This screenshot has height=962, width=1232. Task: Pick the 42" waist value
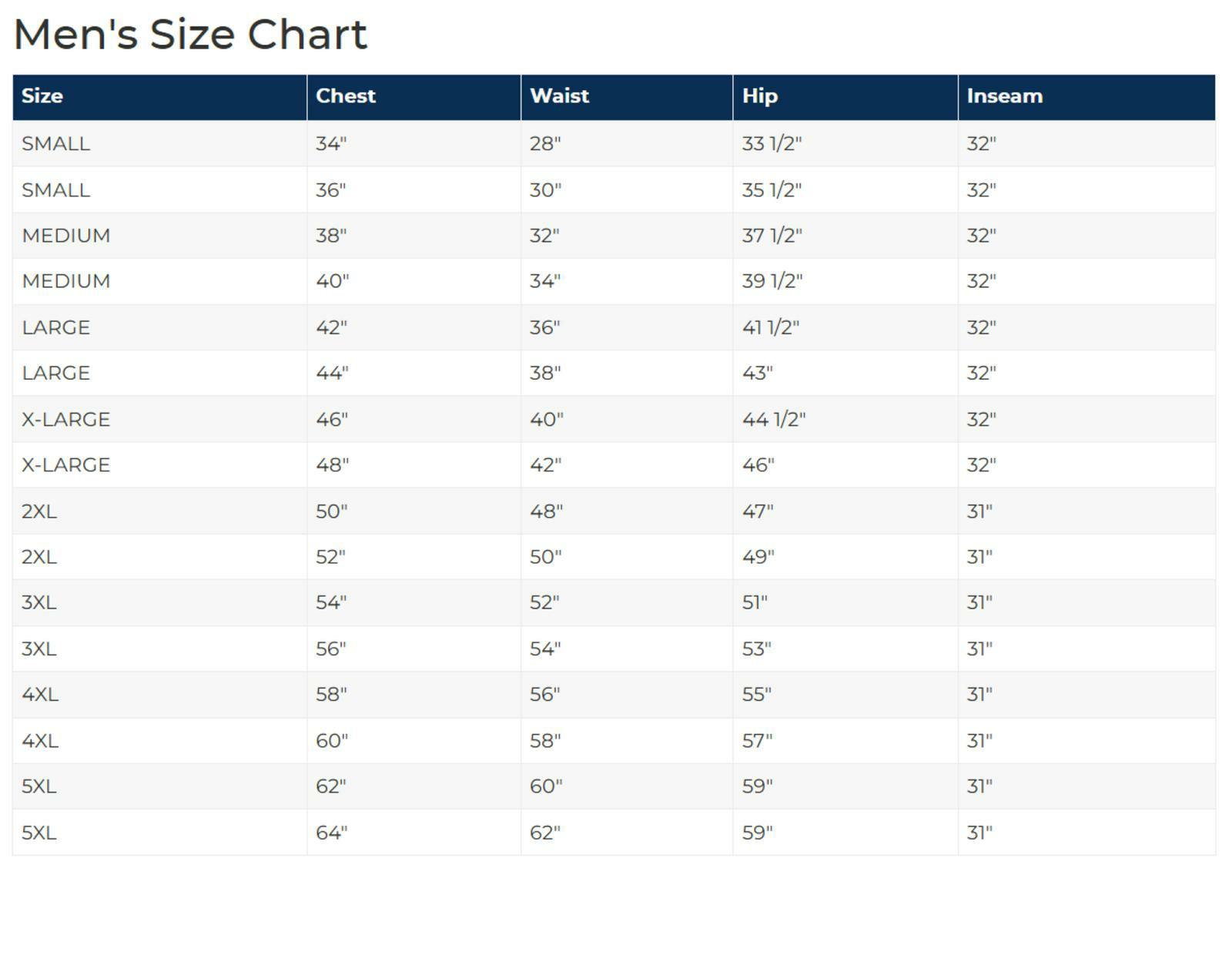pyautogui.click(x=546, y=465)
